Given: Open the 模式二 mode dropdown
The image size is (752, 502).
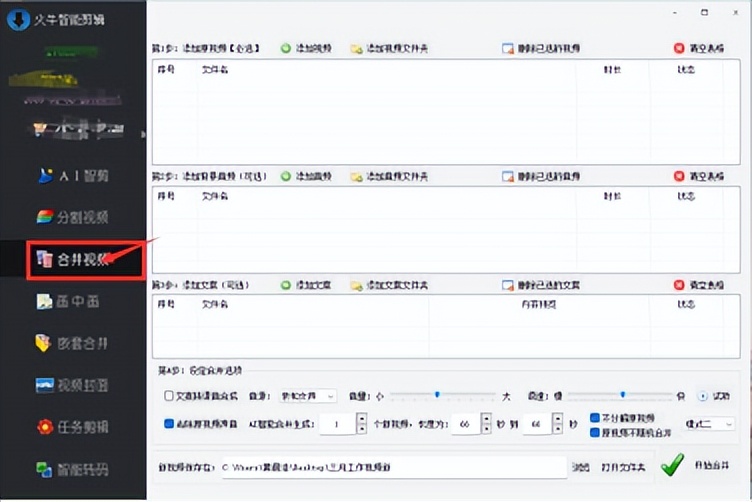Looking at the screenshot, I should tap(709, 424).
